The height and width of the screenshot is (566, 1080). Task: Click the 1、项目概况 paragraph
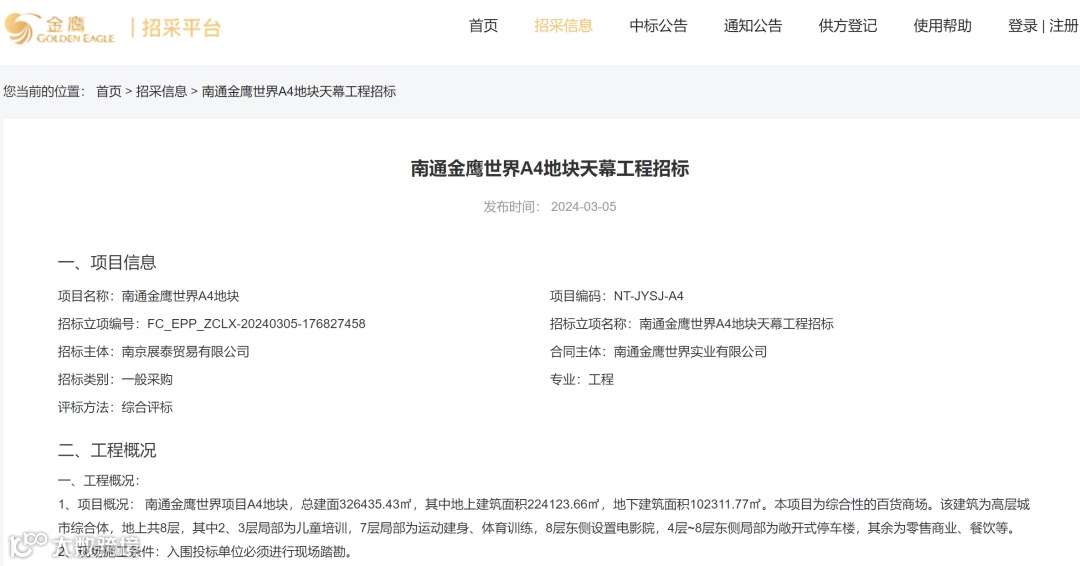point(543,516)
